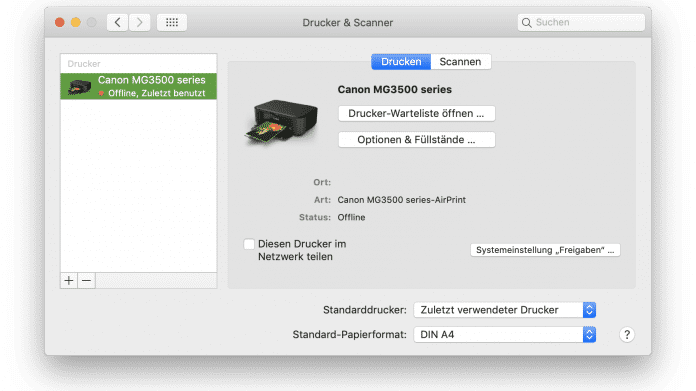
Task: Remove the printer with the minus button
Action: tap(87, 280)
